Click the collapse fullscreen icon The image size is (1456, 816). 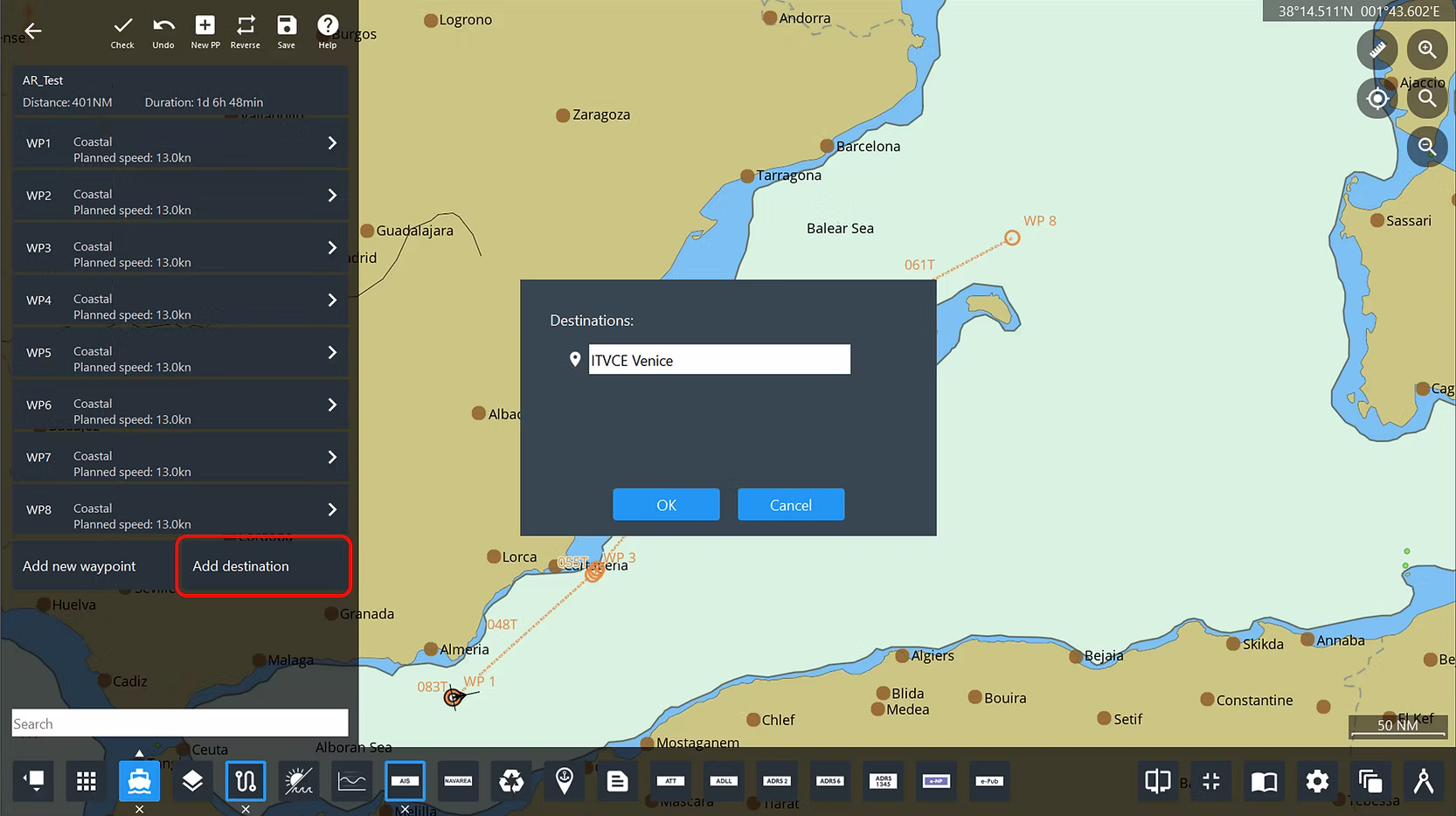(x=1211, y=781)
